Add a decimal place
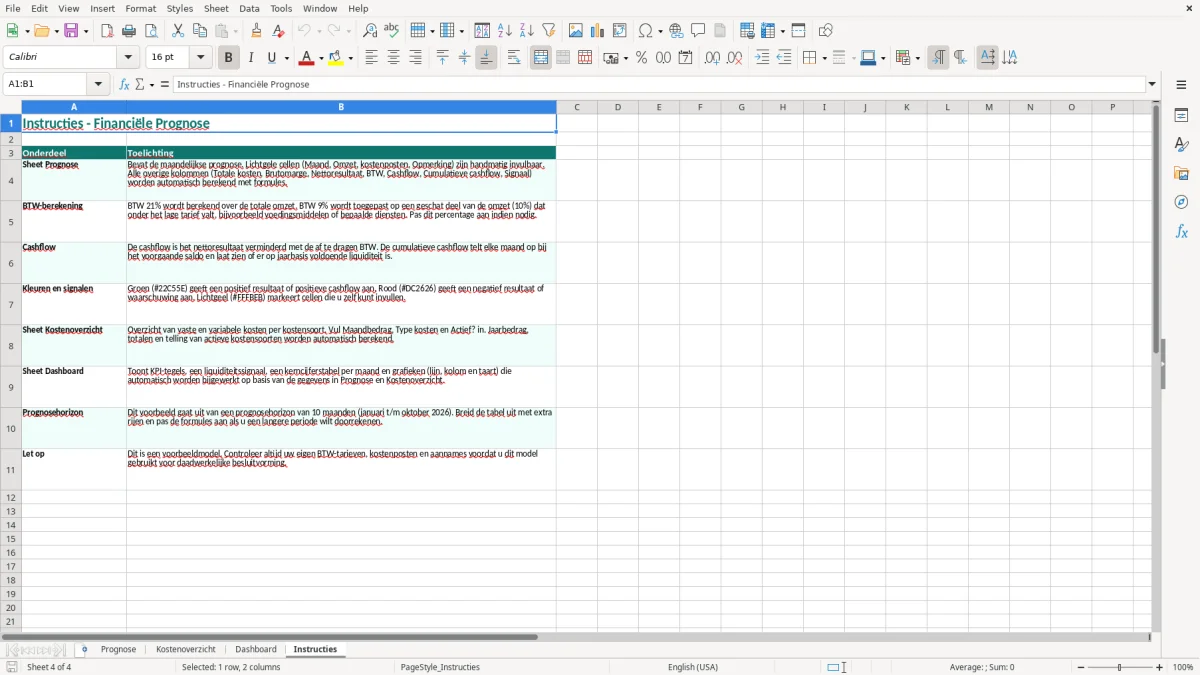 (x=713, y=58)
